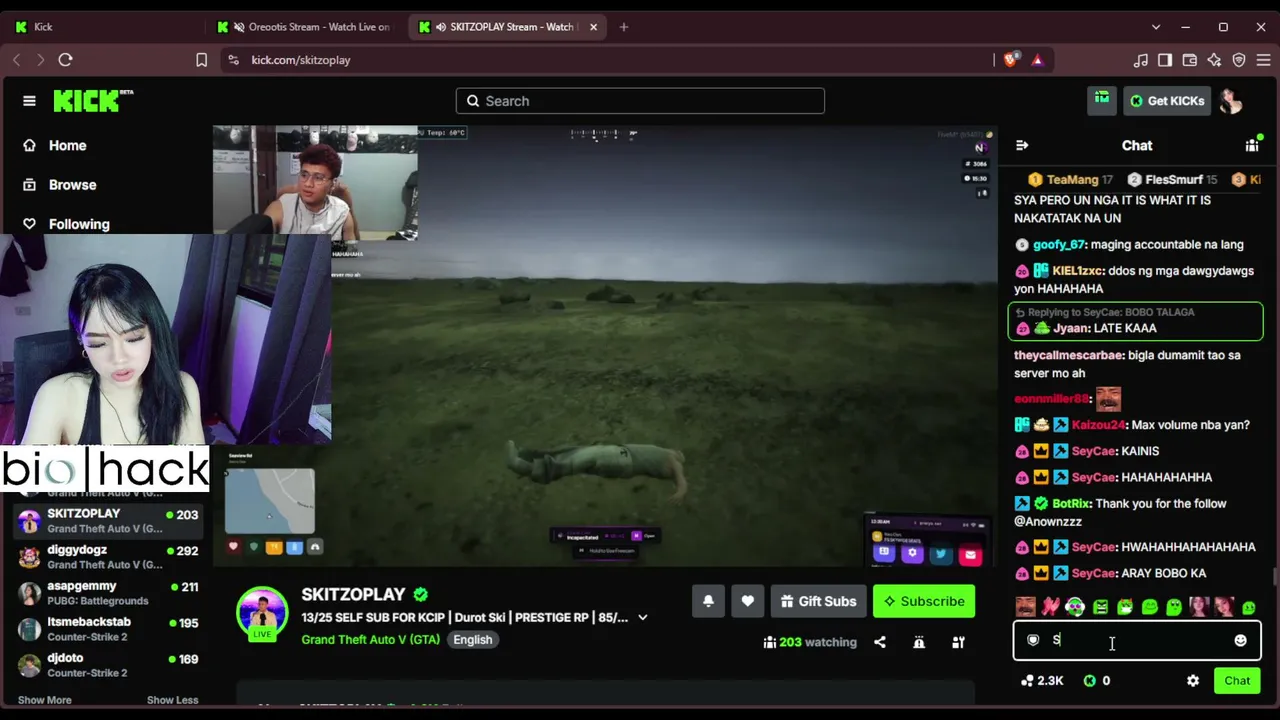Image resolution: width=1280 pixels, height=720 pixels.
Task: Switch to the Oreootis Stream tab
Action: [305, 27]
